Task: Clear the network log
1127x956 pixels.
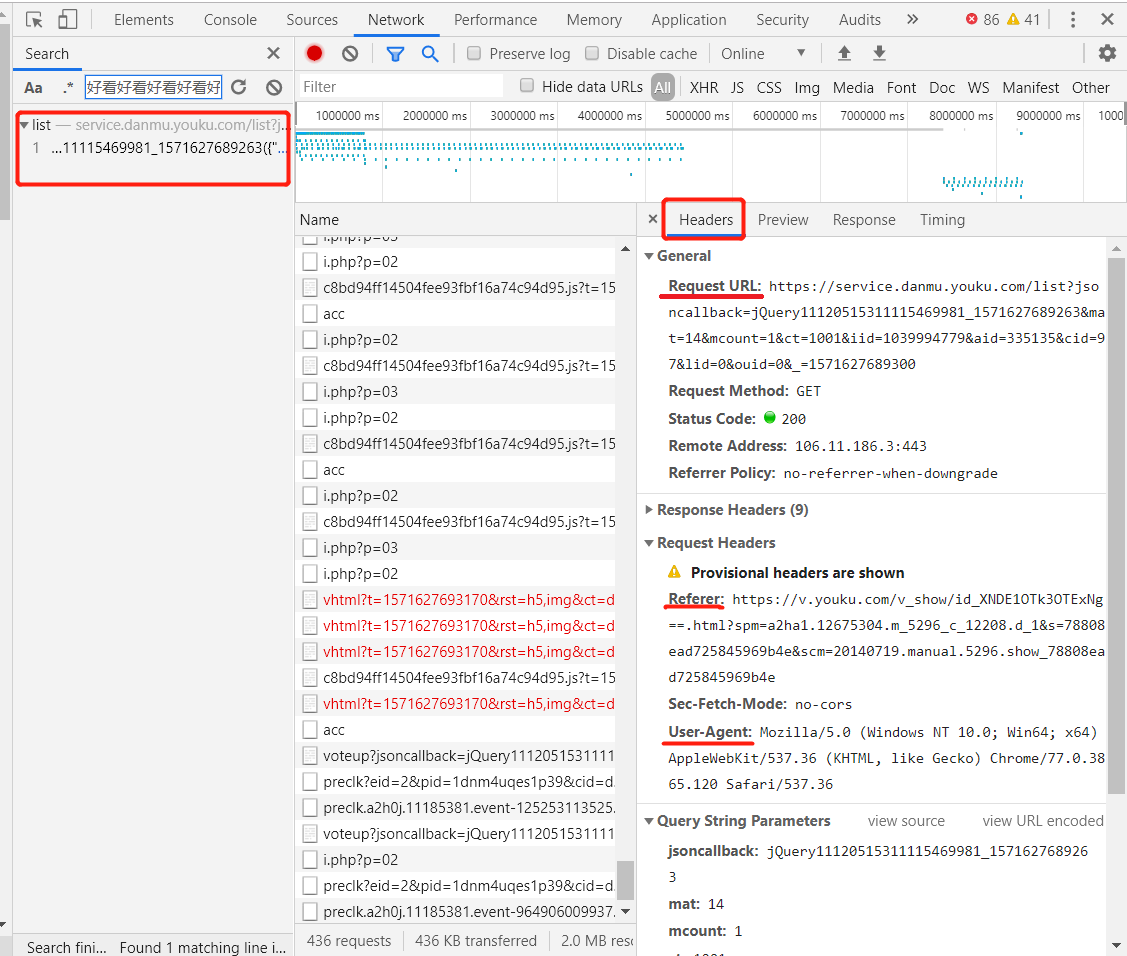Action: [x=350, y=54]
